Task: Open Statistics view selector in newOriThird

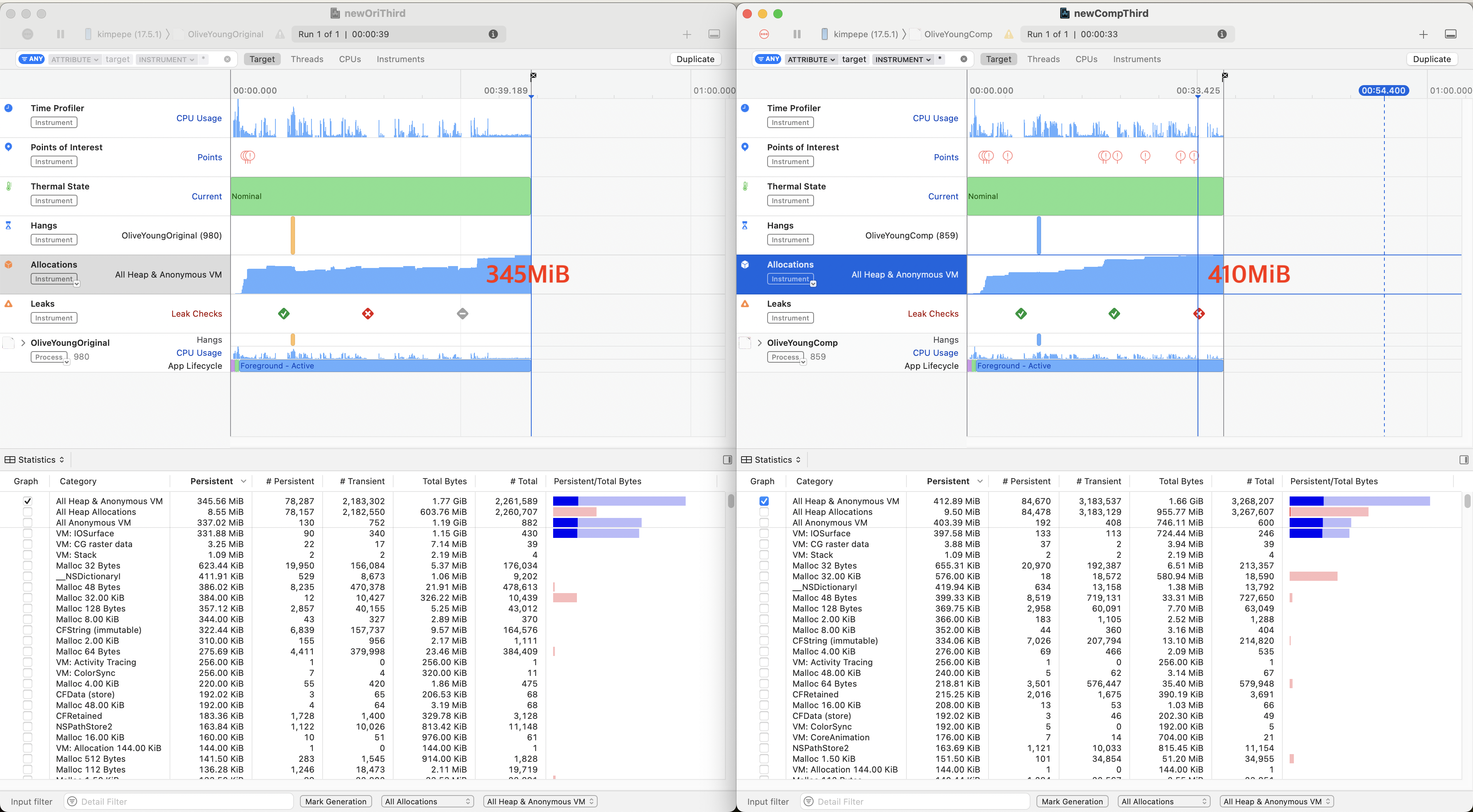Action: coord(35,460)
